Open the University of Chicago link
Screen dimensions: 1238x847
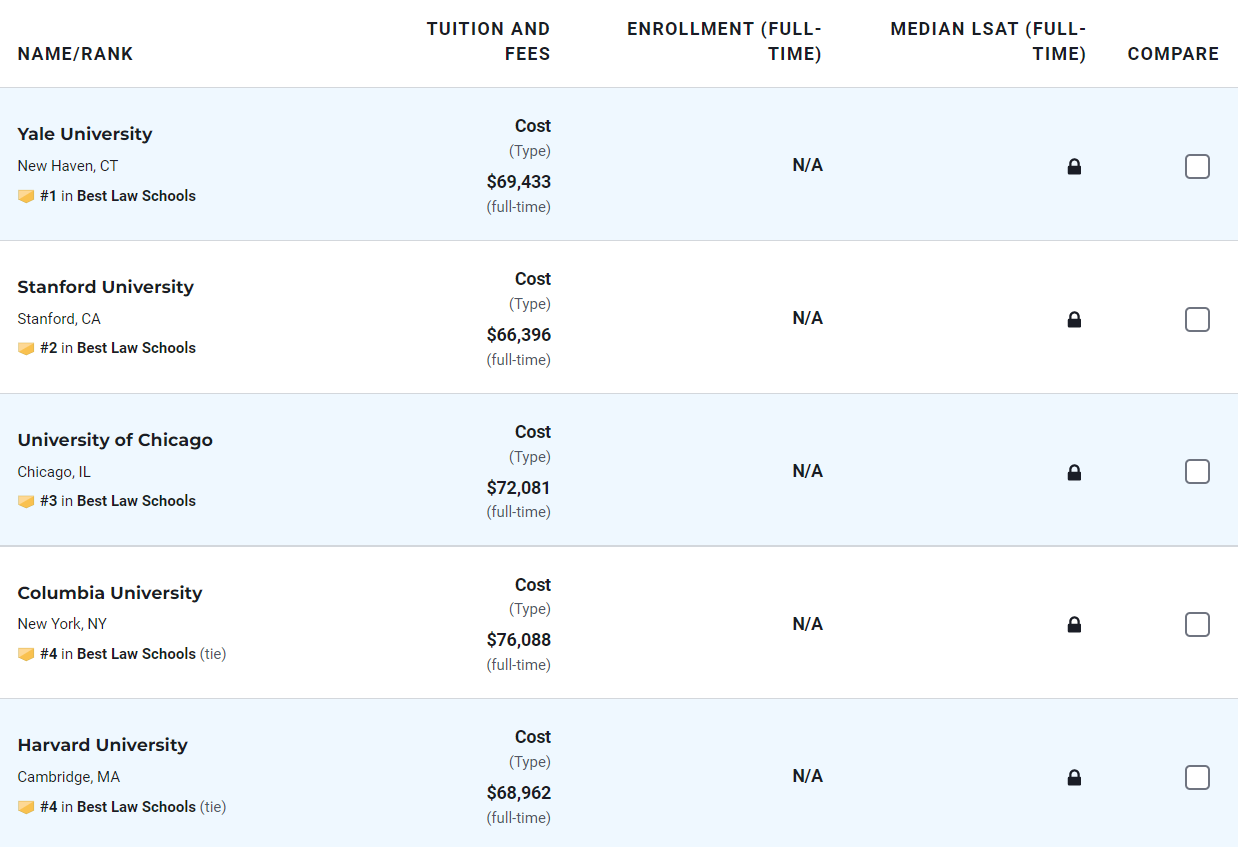pos(115,440)
